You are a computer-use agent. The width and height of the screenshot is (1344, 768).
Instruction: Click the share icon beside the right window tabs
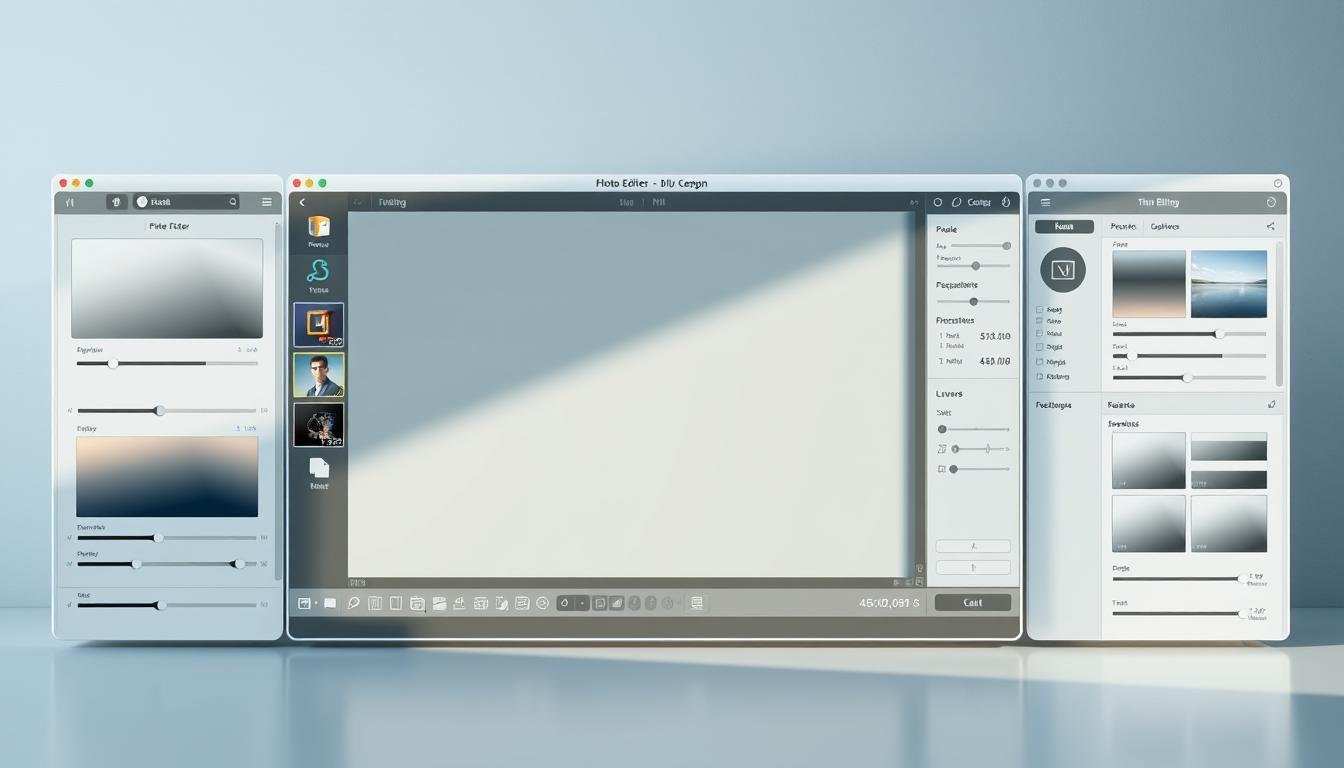coord(1271,227)
